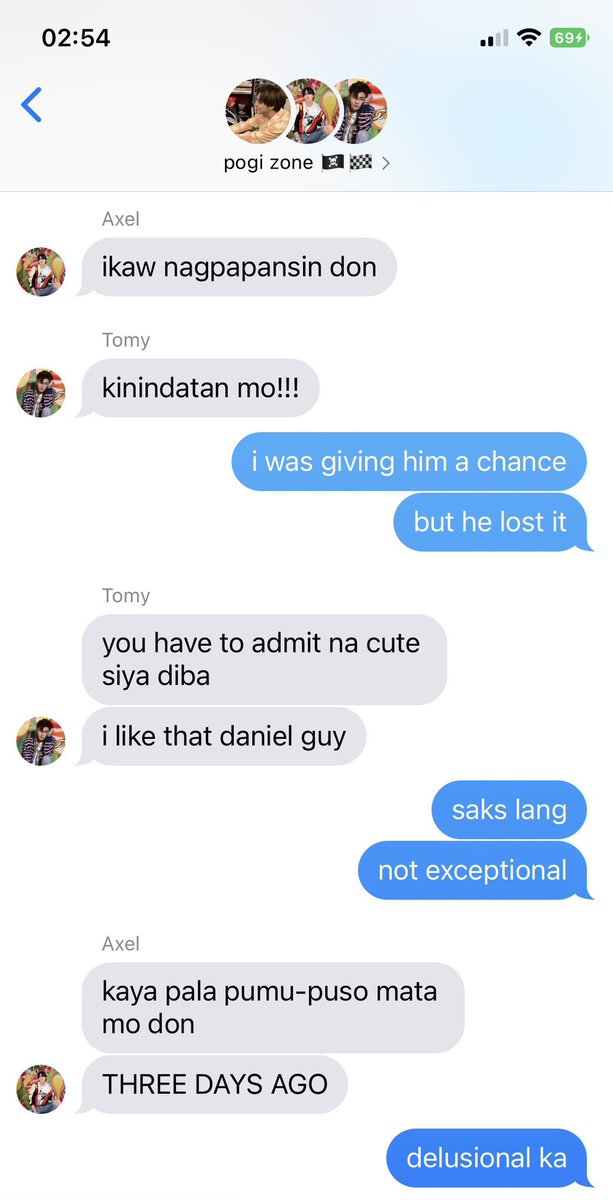This screenshot has width=613, height=1200.
Task: Tap the 'kaya pala pumu-puso mata' message
Action: (273, 1008)
